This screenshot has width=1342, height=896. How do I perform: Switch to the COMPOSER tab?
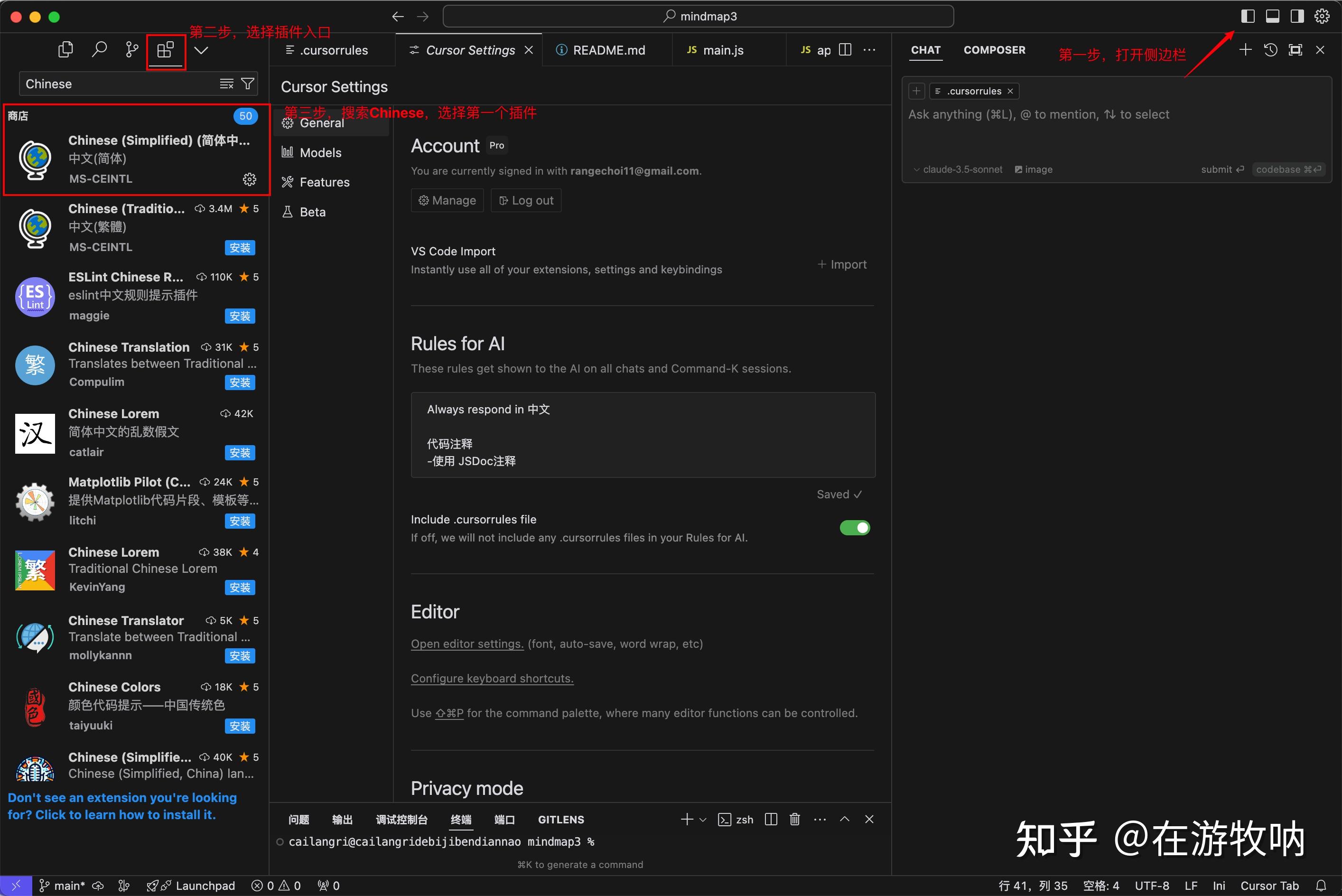[994, 50]
